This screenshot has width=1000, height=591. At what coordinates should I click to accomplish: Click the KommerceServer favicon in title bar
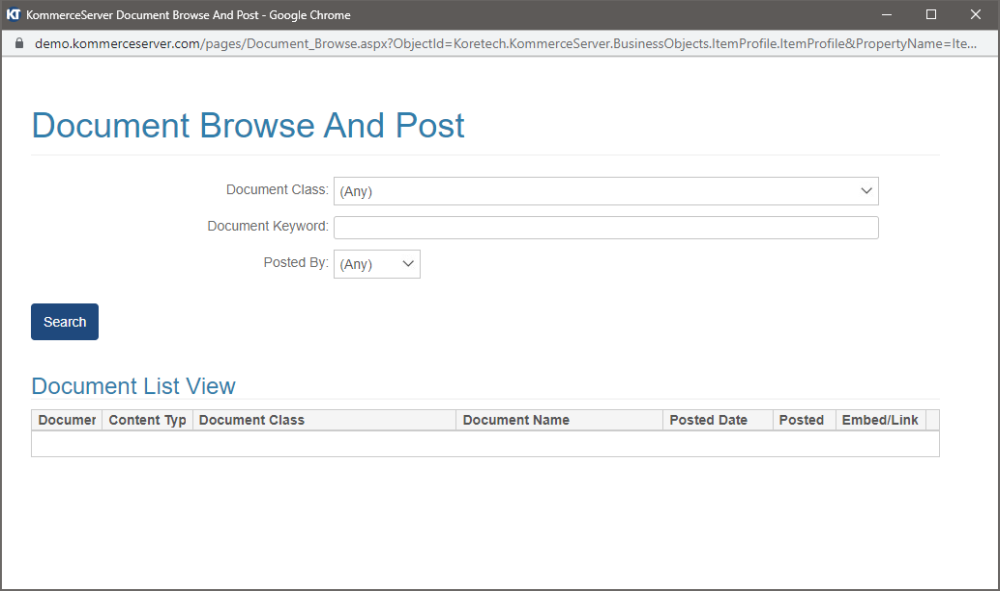point(13,14)
